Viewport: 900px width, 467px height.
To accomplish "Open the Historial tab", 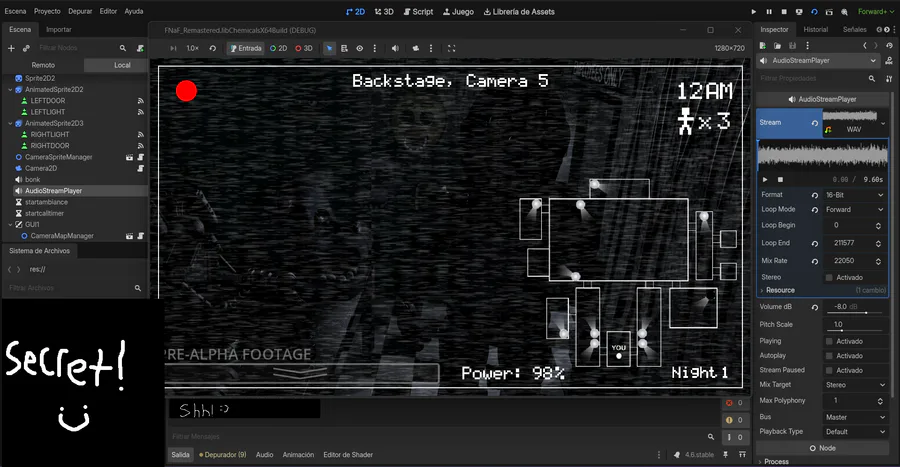I will point(816,30).
